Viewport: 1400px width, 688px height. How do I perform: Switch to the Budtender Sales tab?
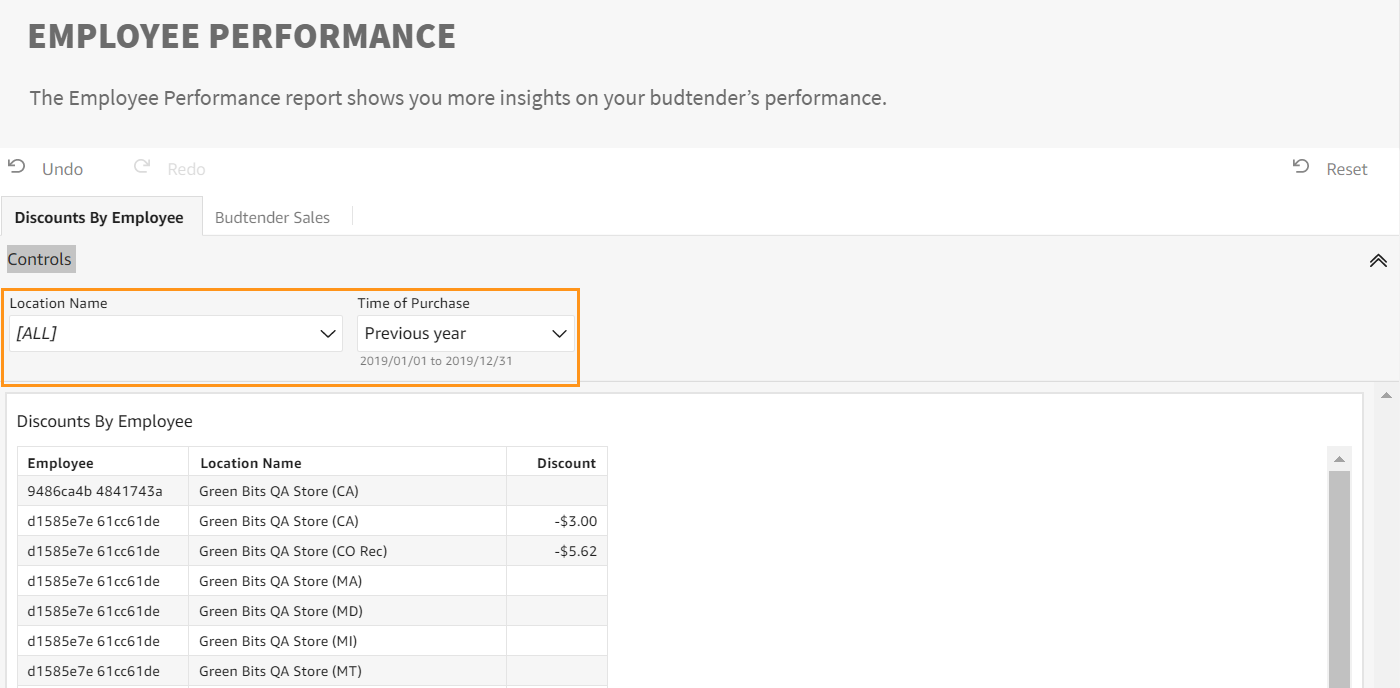click(x=272, y=217)
